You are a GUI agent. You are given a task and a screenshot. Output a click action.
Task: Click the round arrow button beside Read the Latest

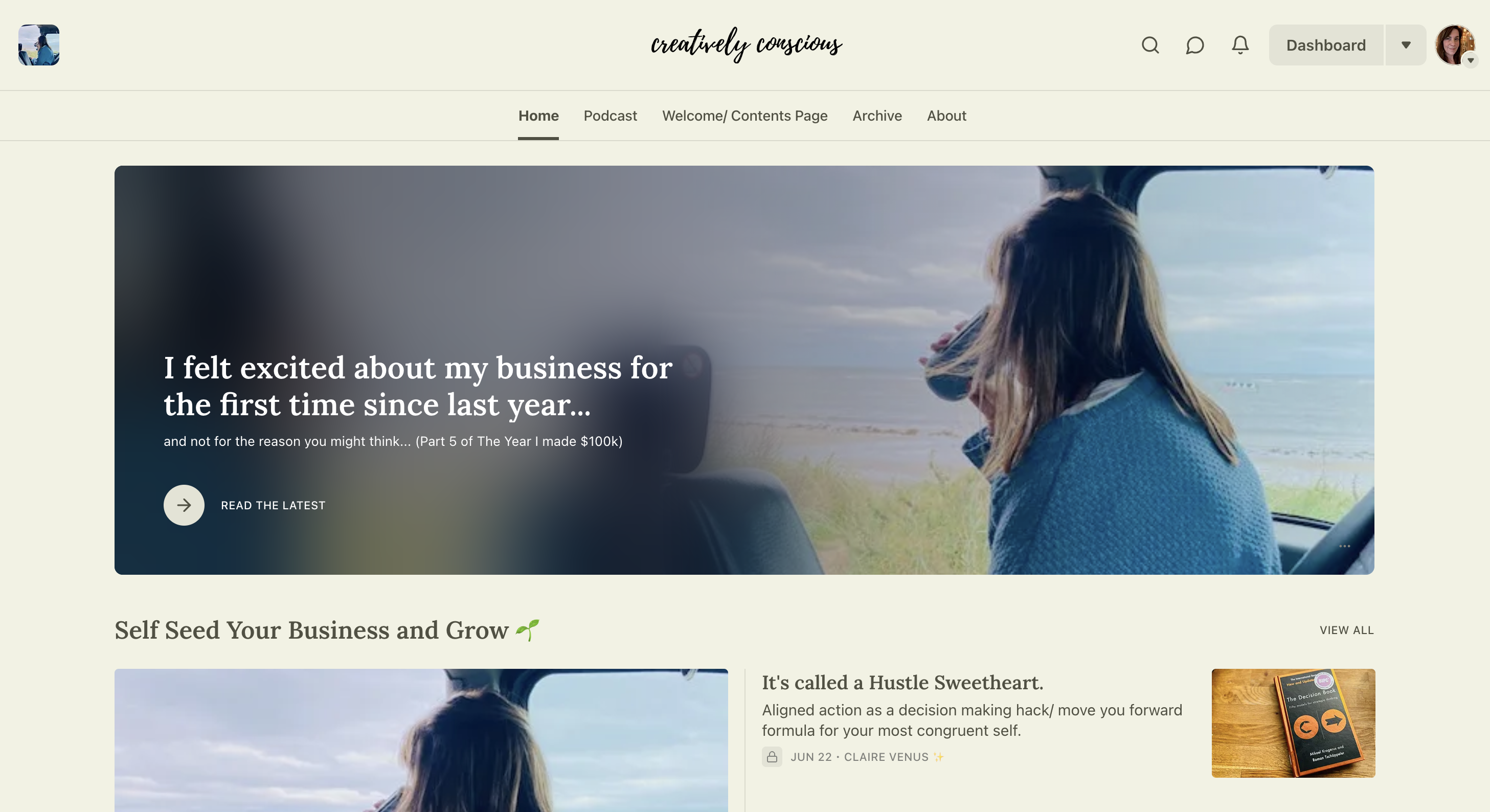[184, 505]
